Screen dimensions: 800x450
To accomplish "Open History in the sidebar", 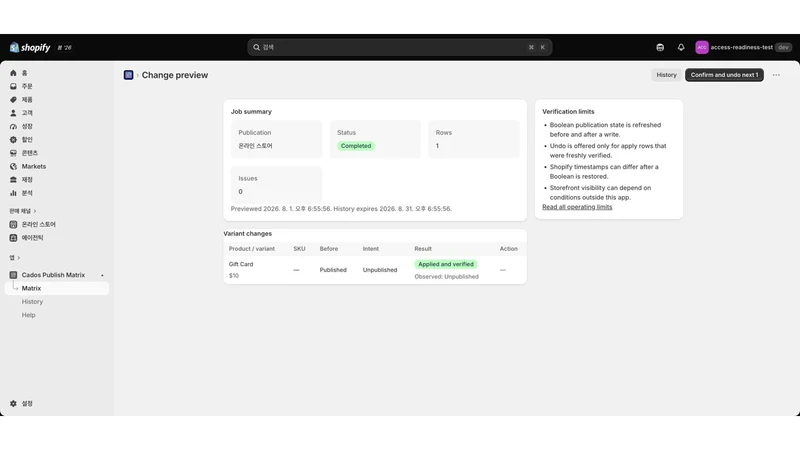I will (32, 302).
